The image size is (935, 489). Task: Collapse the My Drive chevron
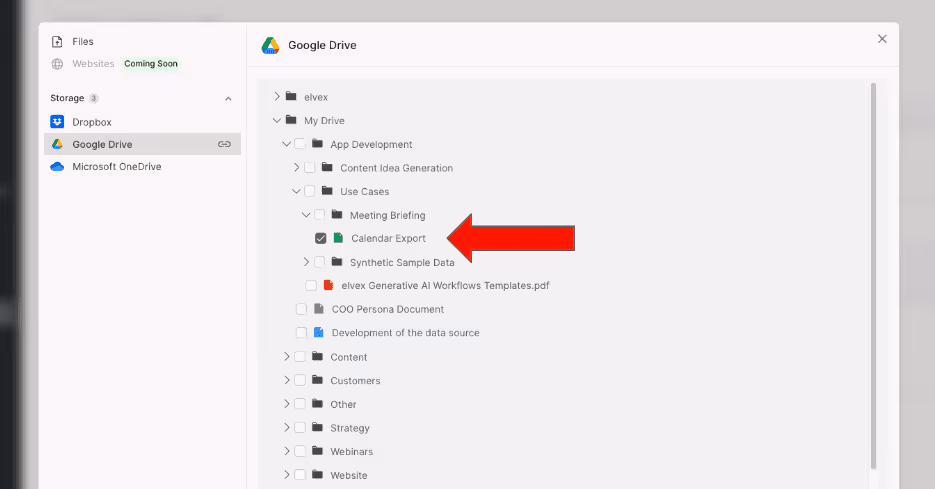(x=277, y=120)
